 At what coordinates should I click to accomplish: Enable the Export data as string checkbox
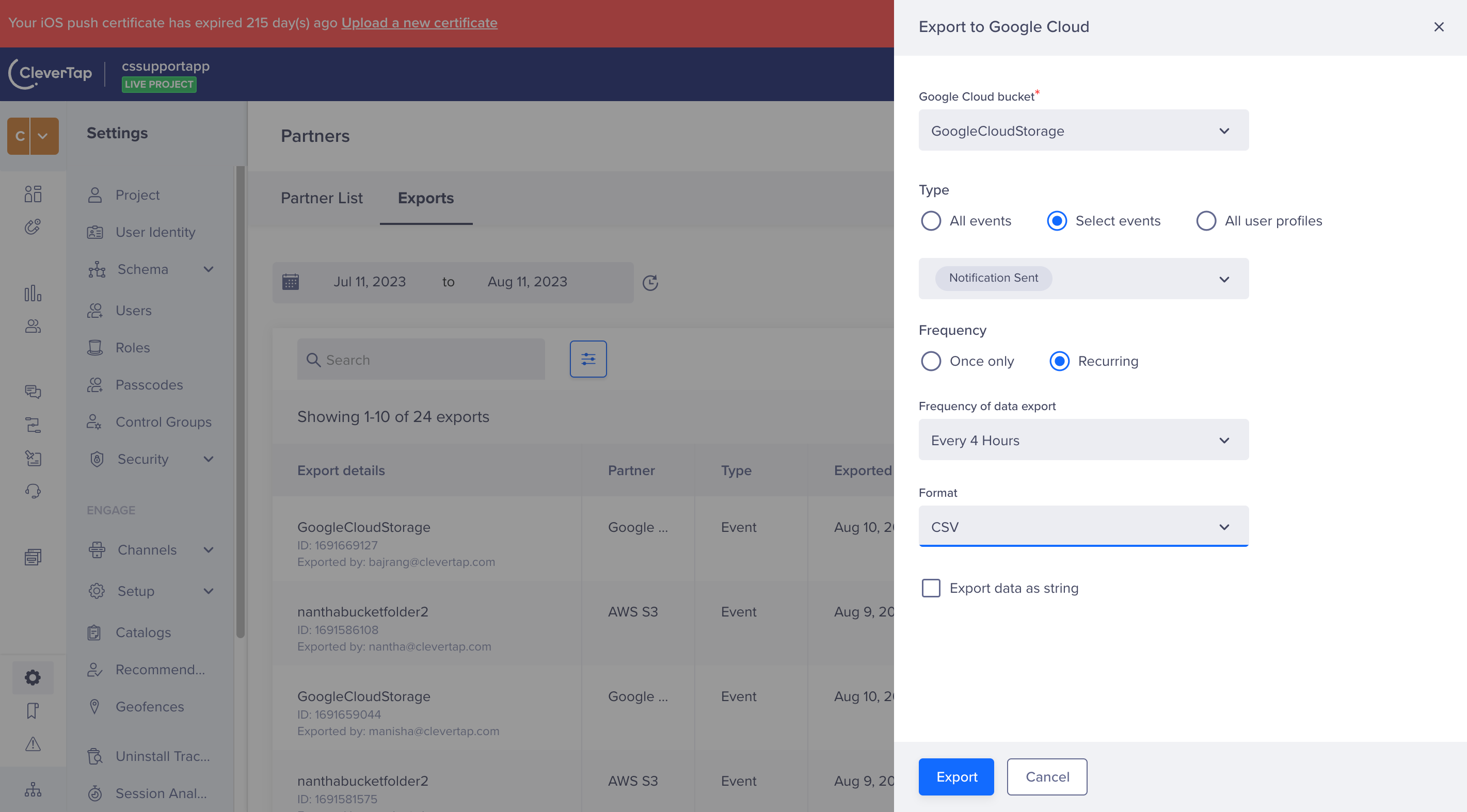pyautogui.click(x=931, y=588)
